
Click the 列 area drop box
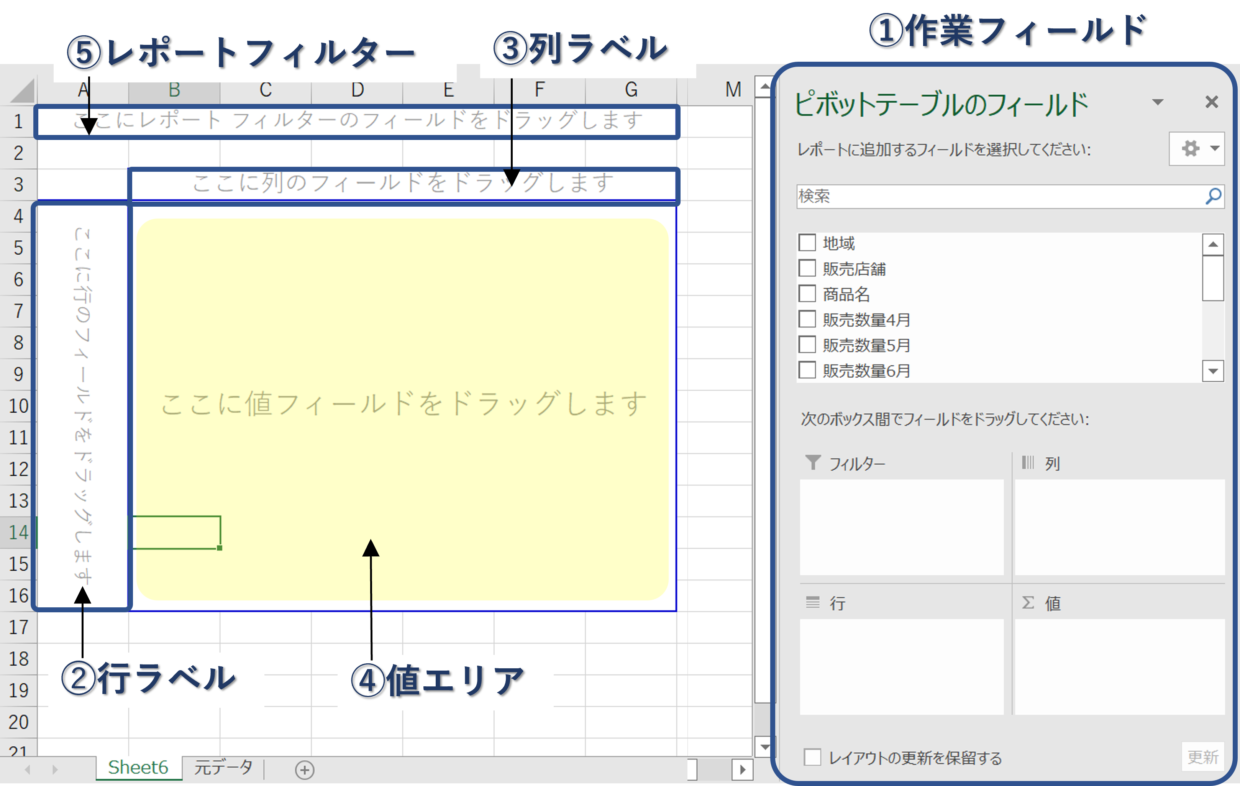(x=1119, y=527)
